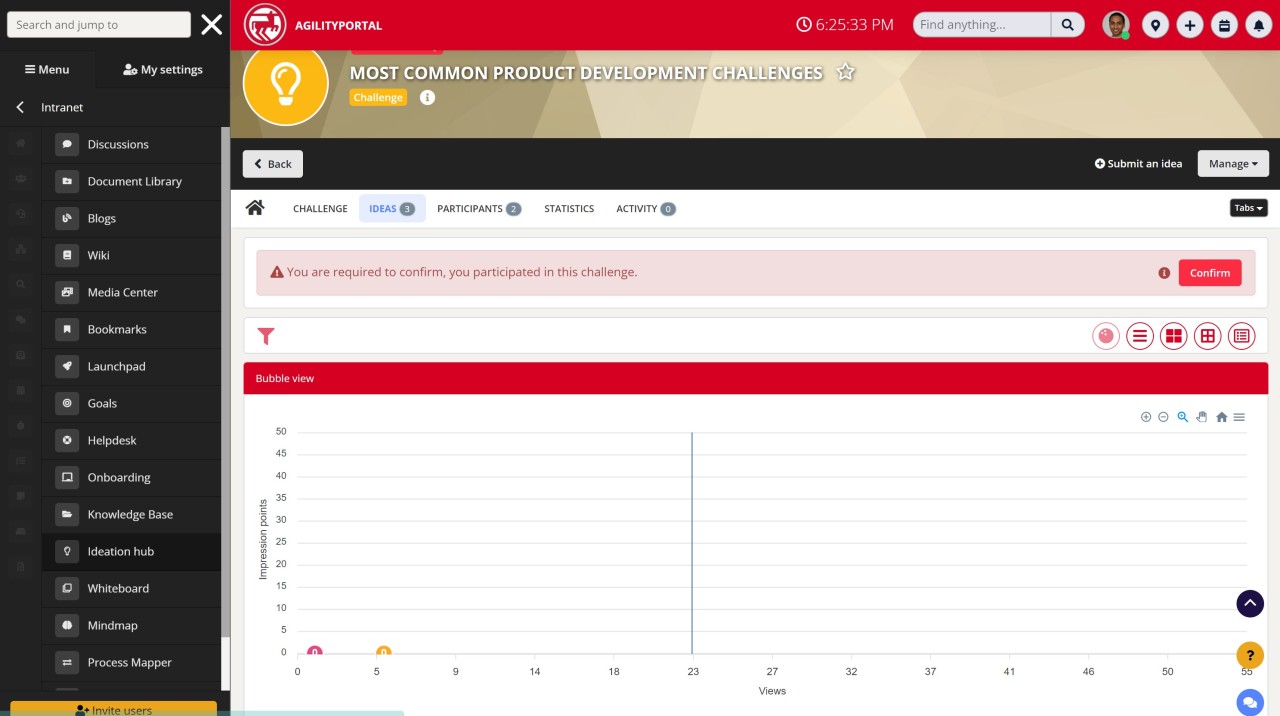Switch to the Statistics tab
The width and height of the screenshot is (1280, 716).
(569, 209)
